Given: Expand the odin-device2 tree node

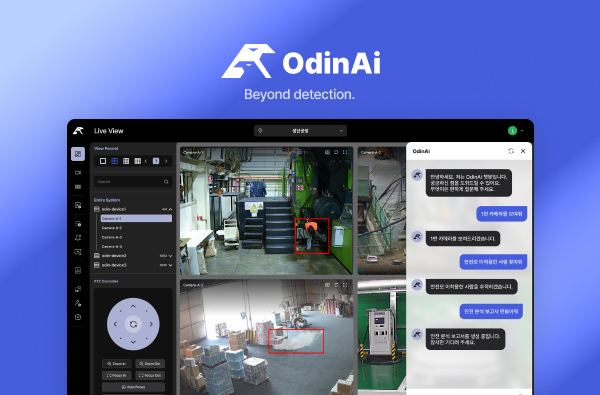Looking at the screenshot, I should (170, 256).
